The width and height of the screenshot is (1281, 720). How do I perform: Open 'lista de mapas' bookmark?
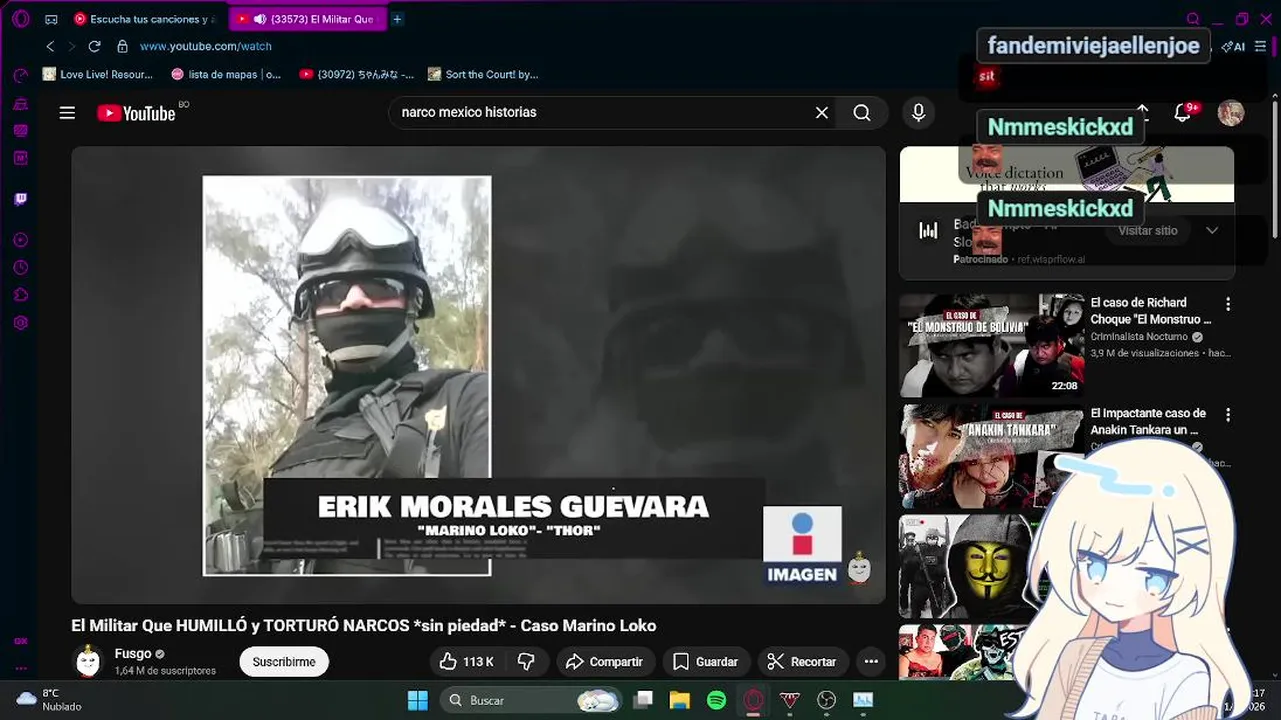[226, 74]
